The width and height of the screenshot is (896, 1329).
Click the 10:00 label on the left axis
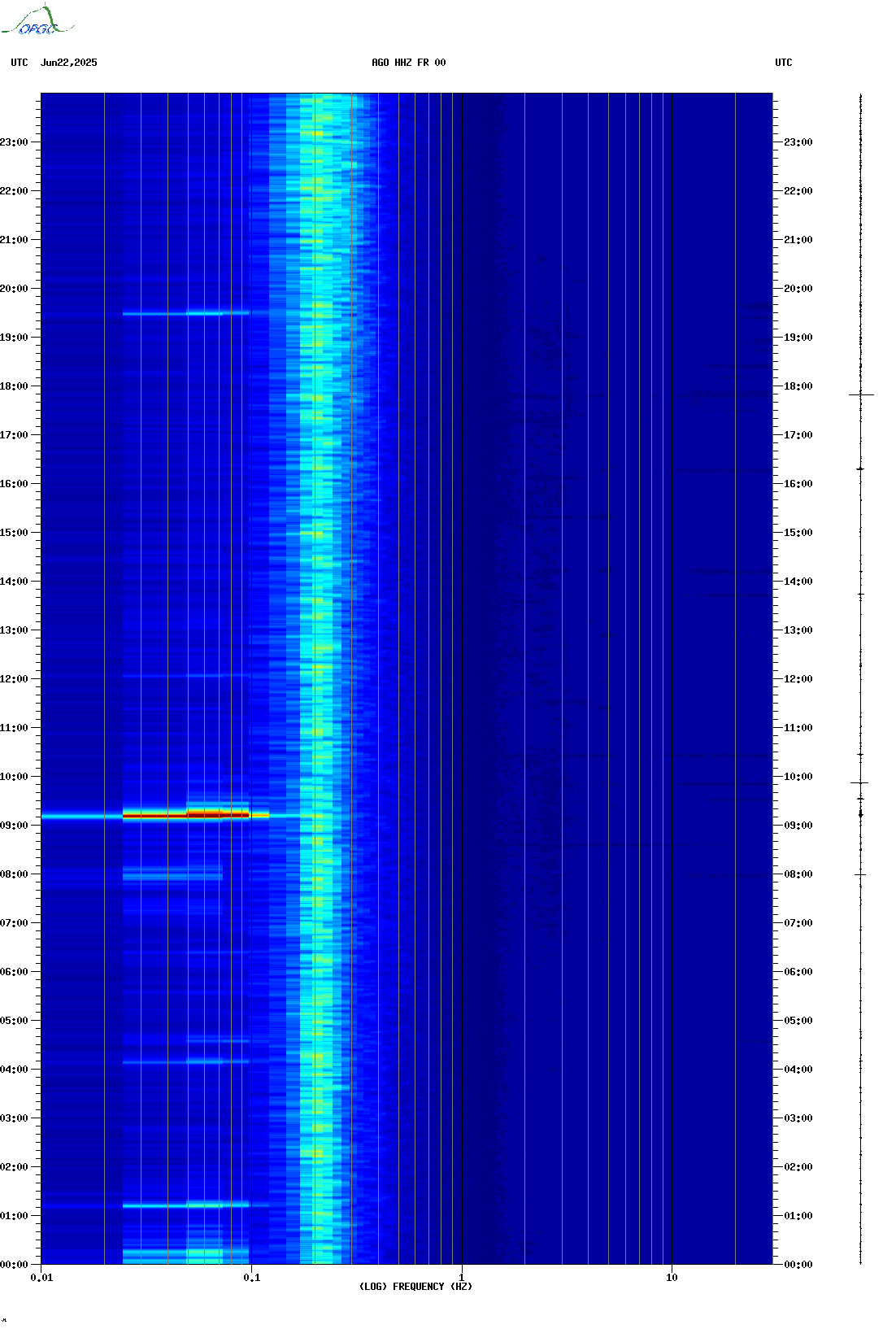[14, 777]
